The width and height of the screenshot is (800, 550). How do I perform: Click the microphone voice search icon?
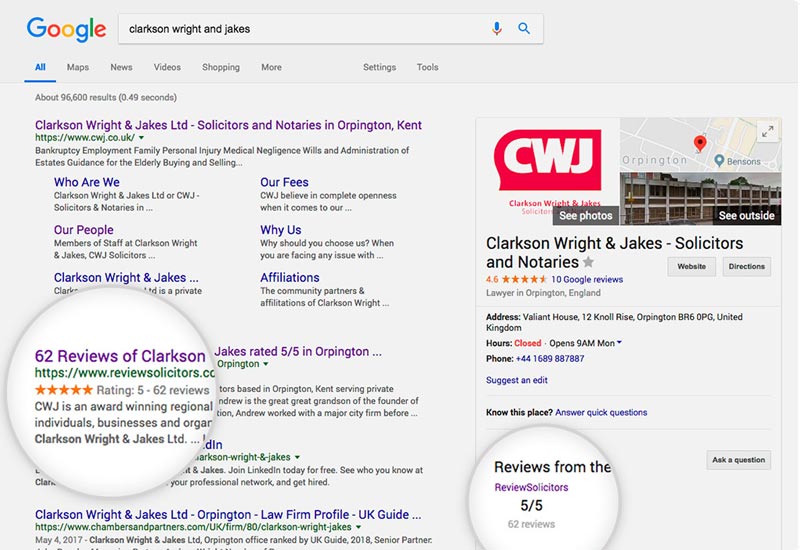pyautogui.click(x=497, y=29)
